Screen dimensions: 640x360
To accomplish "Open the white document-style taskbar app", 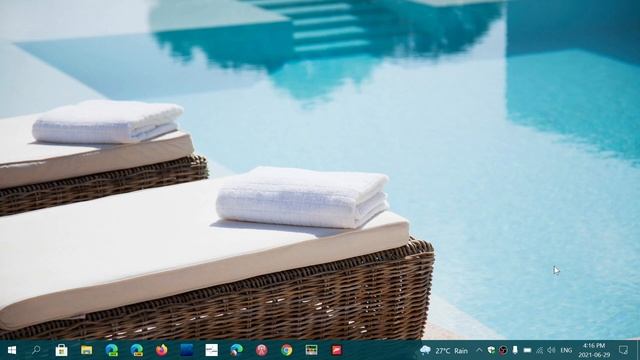I will (x=211, y=350).
